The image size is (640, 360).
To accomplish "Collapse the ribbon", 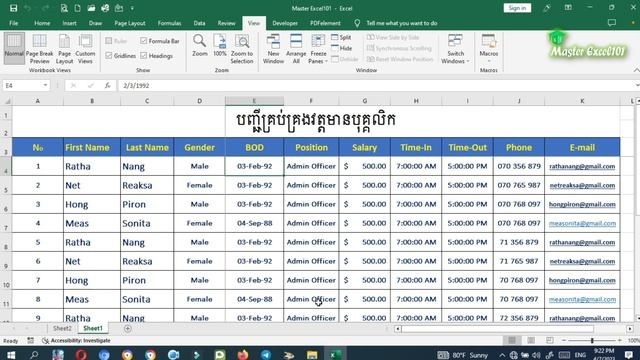I will pos(636,70).
